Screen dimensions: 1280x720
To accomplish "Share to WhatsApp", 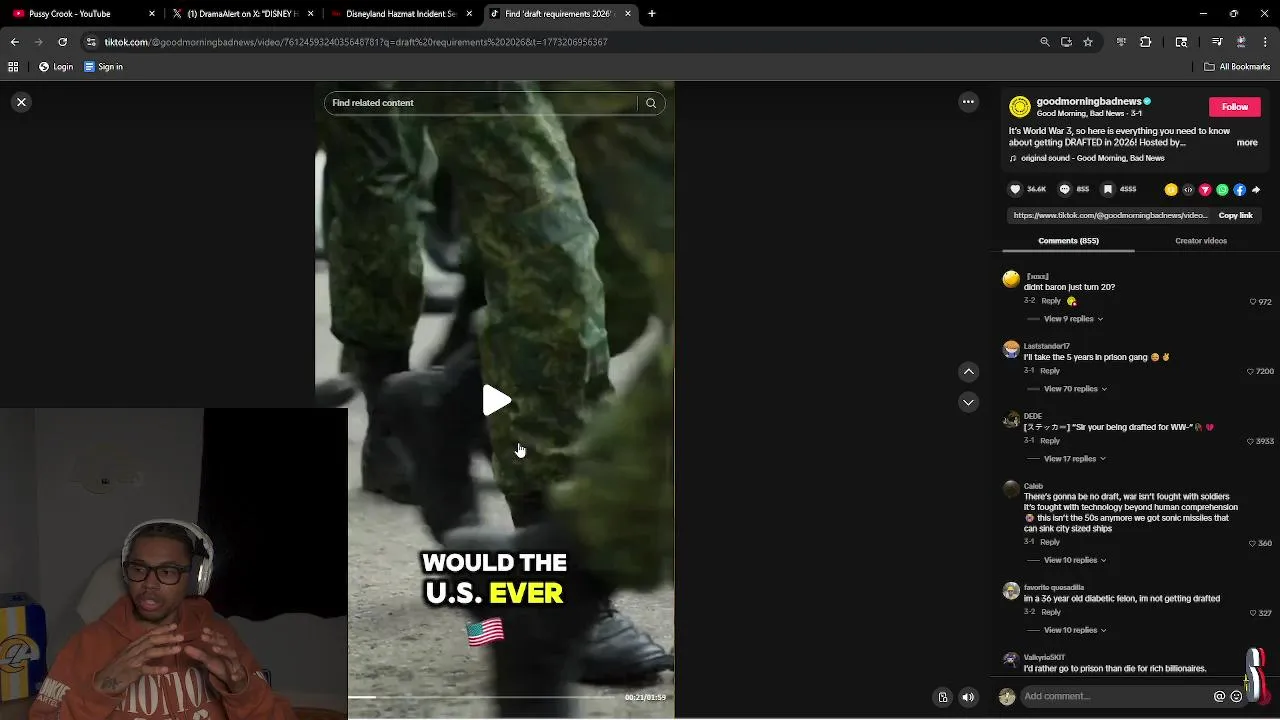I will click(x=1222, y=190).
